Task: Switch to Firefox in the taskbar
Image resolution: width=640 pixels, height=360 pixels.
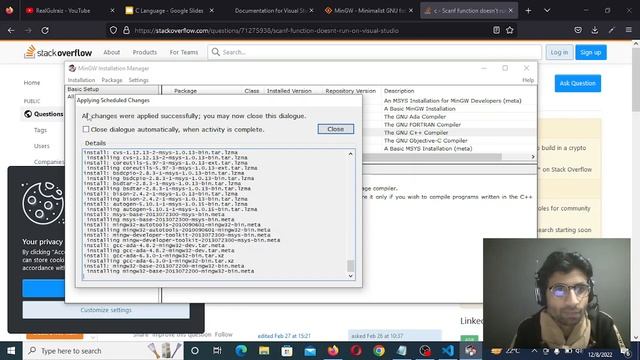Action: point(333,351)
